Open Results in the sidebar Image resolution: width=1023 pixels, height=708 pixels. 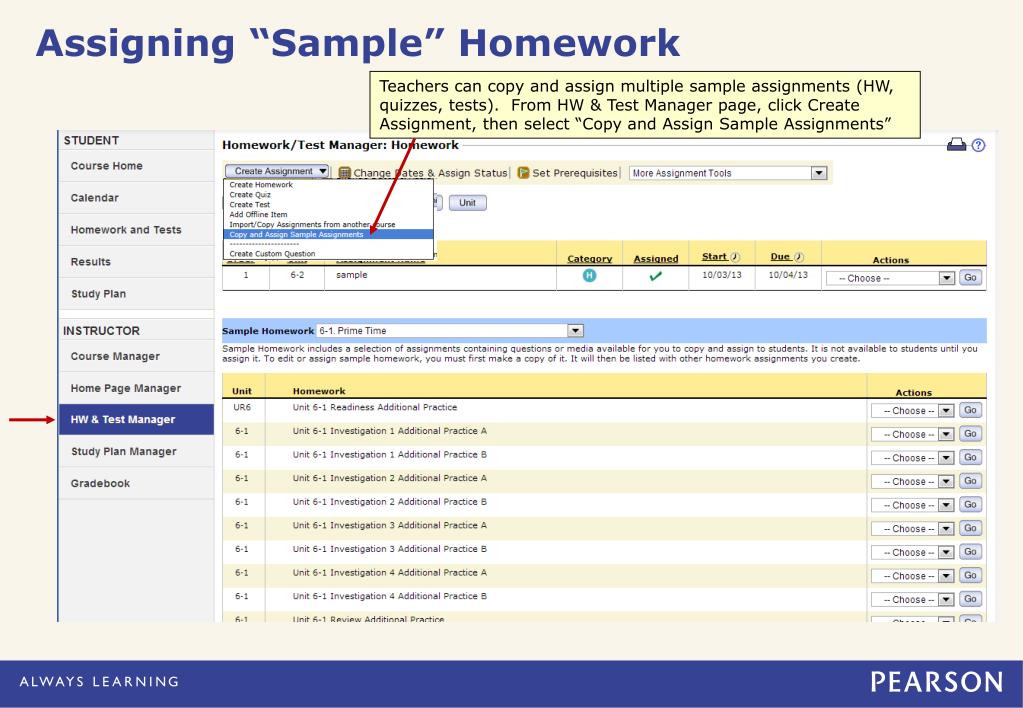click(136, 262)
